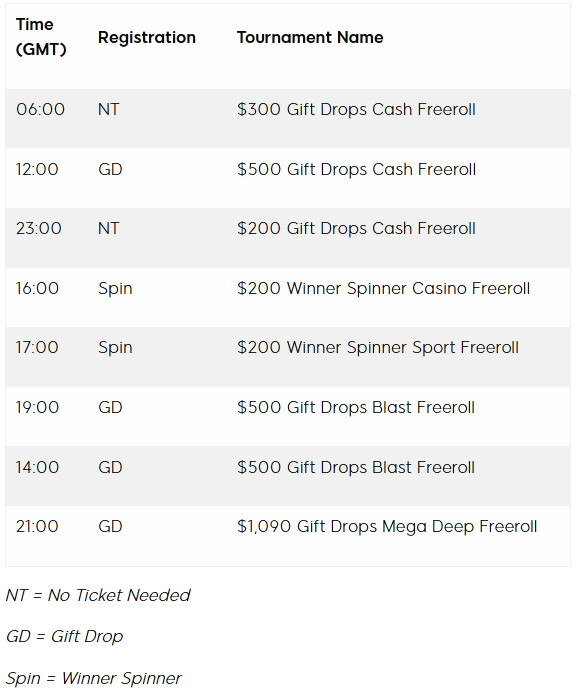574x688 pixels.
Task: Select the $200 Gift Drops Cash Freeroll
Action: click(x=356, y=228)
